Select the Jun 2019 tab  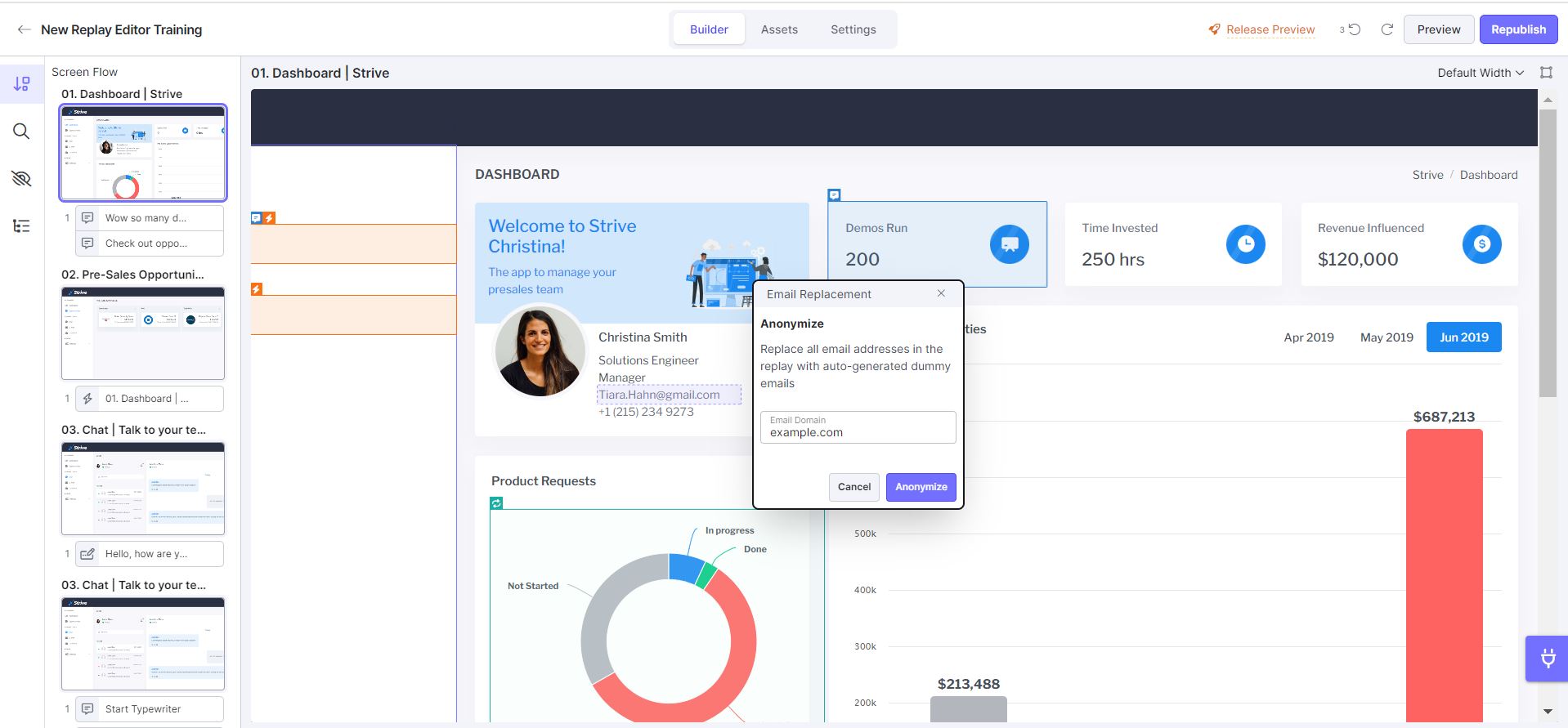[1464, 337]
